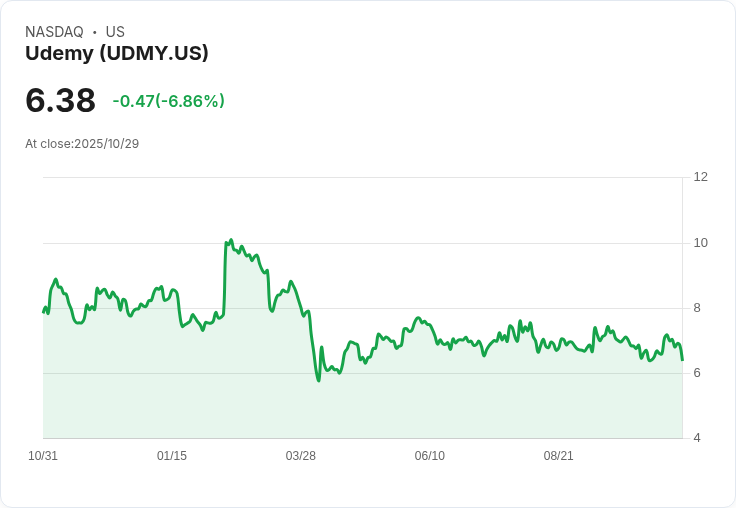Viewport: 736px width, 508px height.
Task: Click the 10/31 date axis label
Action: (43, 456)
